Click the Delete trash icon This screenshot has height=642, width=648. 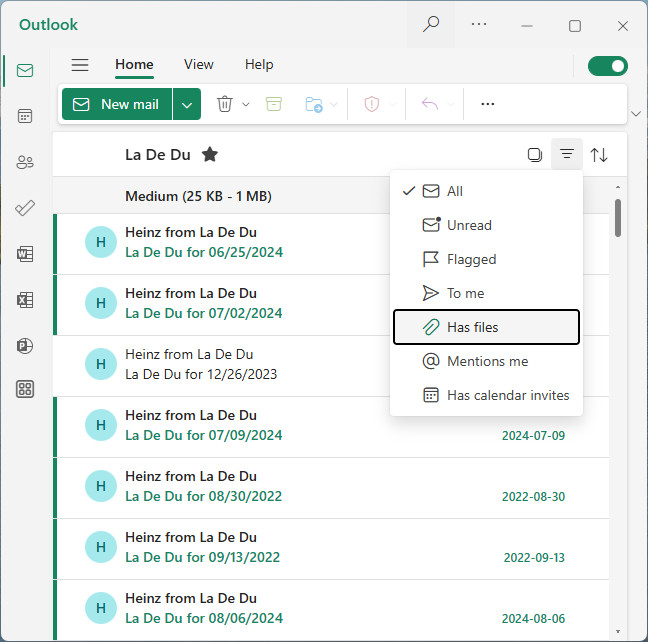point(224,104)
